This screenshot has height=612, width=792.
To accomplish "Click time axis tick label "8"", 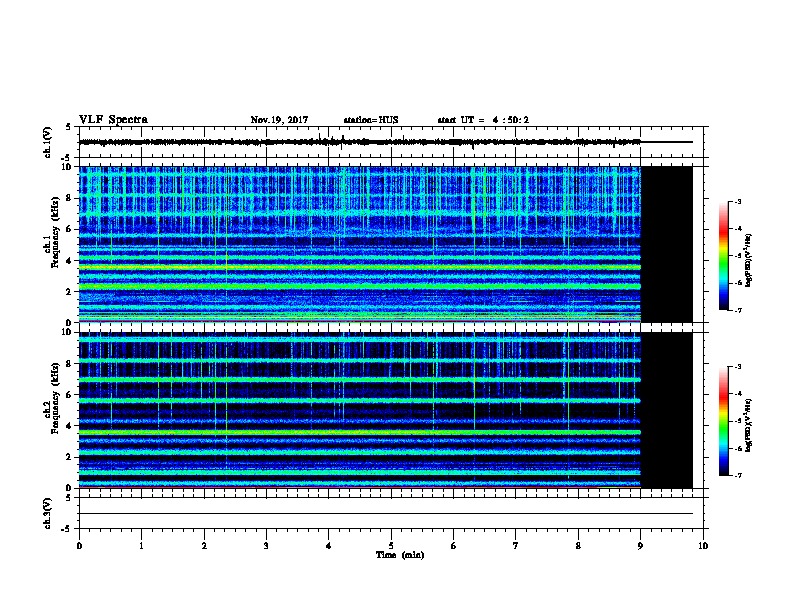I will click(578, 546).
